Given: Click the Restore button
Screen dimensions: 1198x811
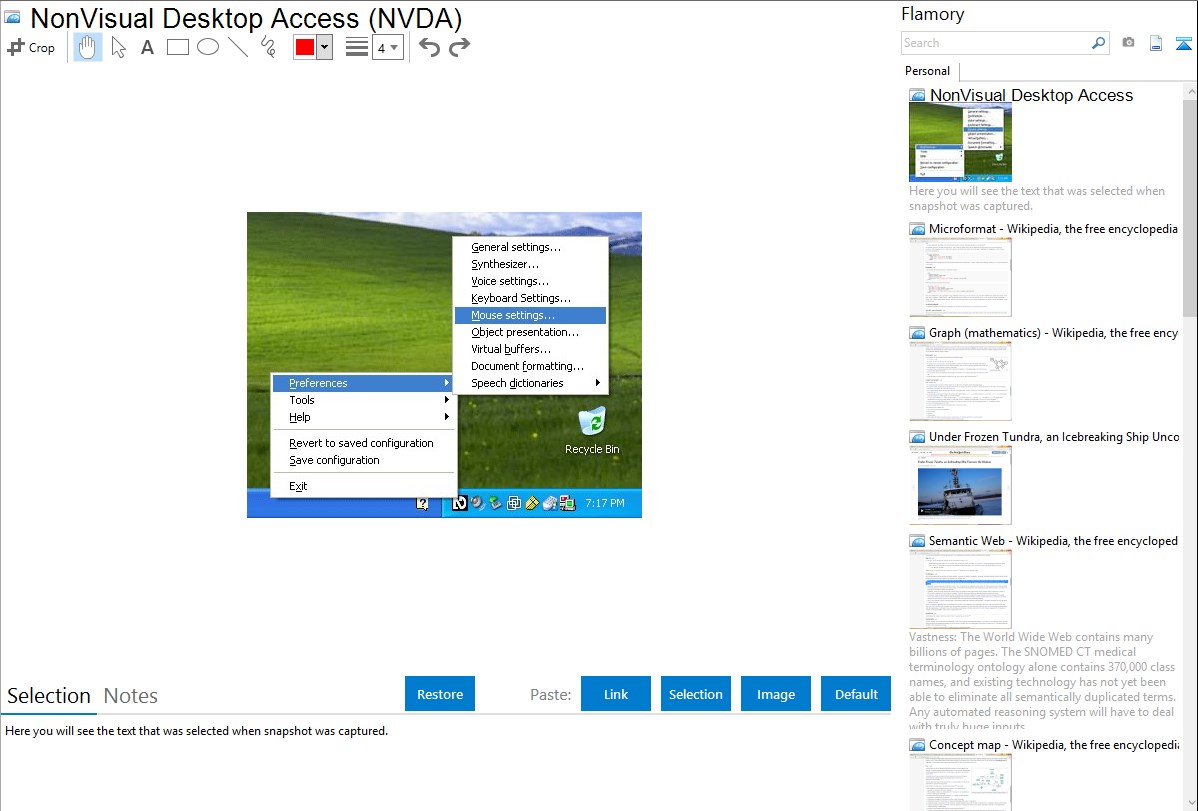Looking at the screenshot, I should (440, 694).
